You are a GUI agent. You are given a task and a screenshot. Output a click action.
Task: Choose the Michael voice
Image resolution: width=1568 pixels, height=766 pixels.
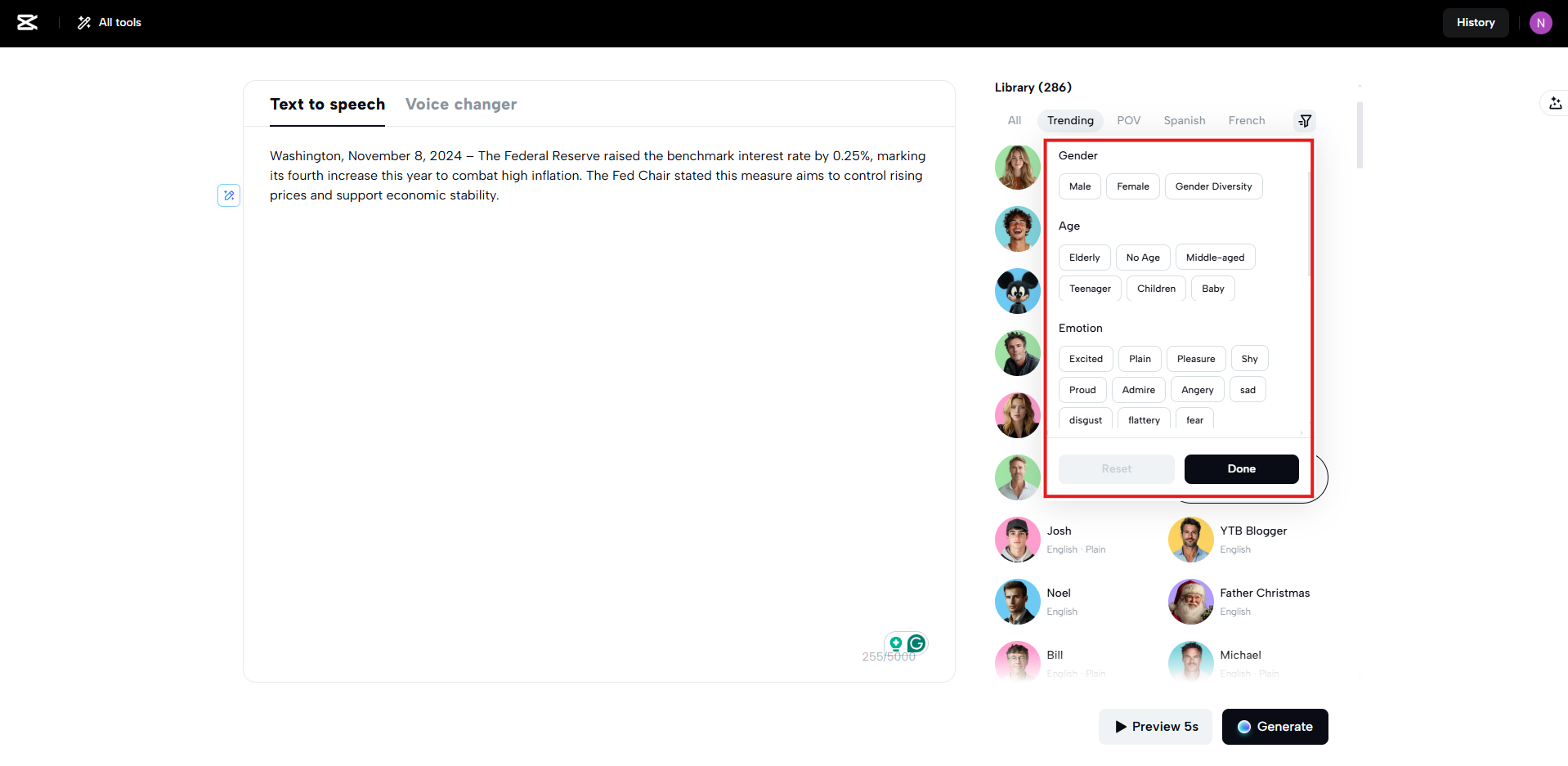[1248, 662]
